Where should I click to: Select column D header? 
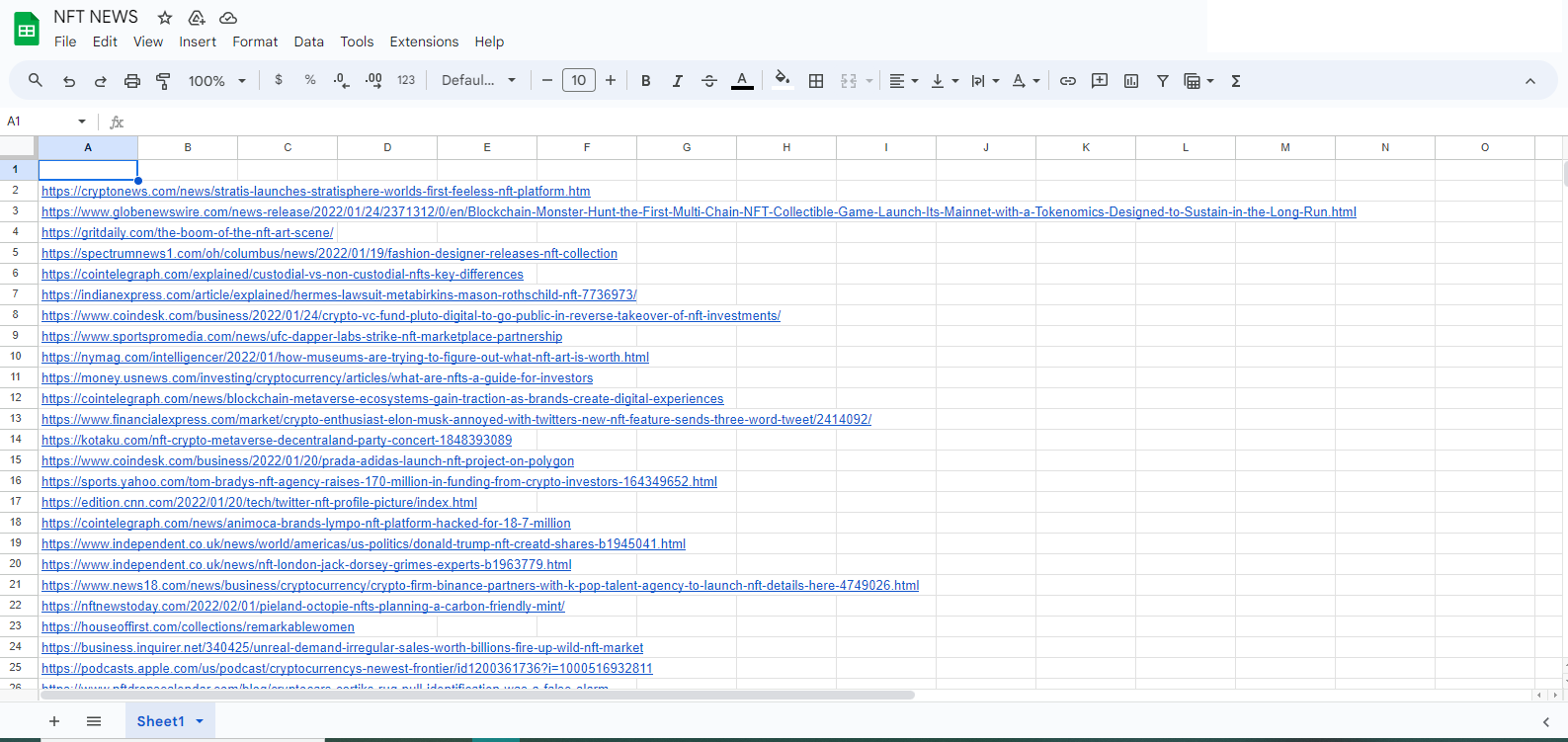387,147
